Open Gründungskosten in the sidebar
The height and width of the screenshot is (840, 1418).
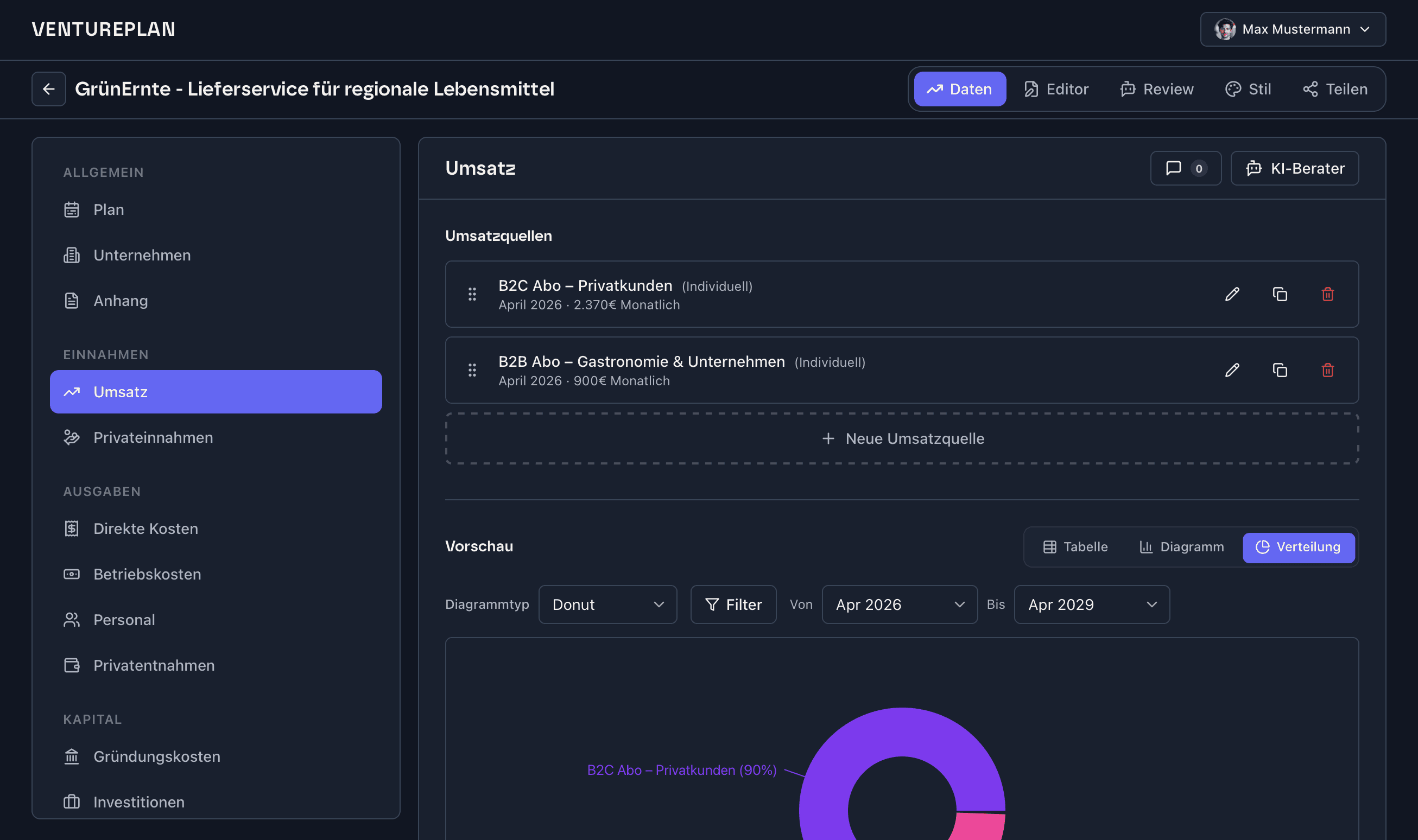click(x=216, y=757)
